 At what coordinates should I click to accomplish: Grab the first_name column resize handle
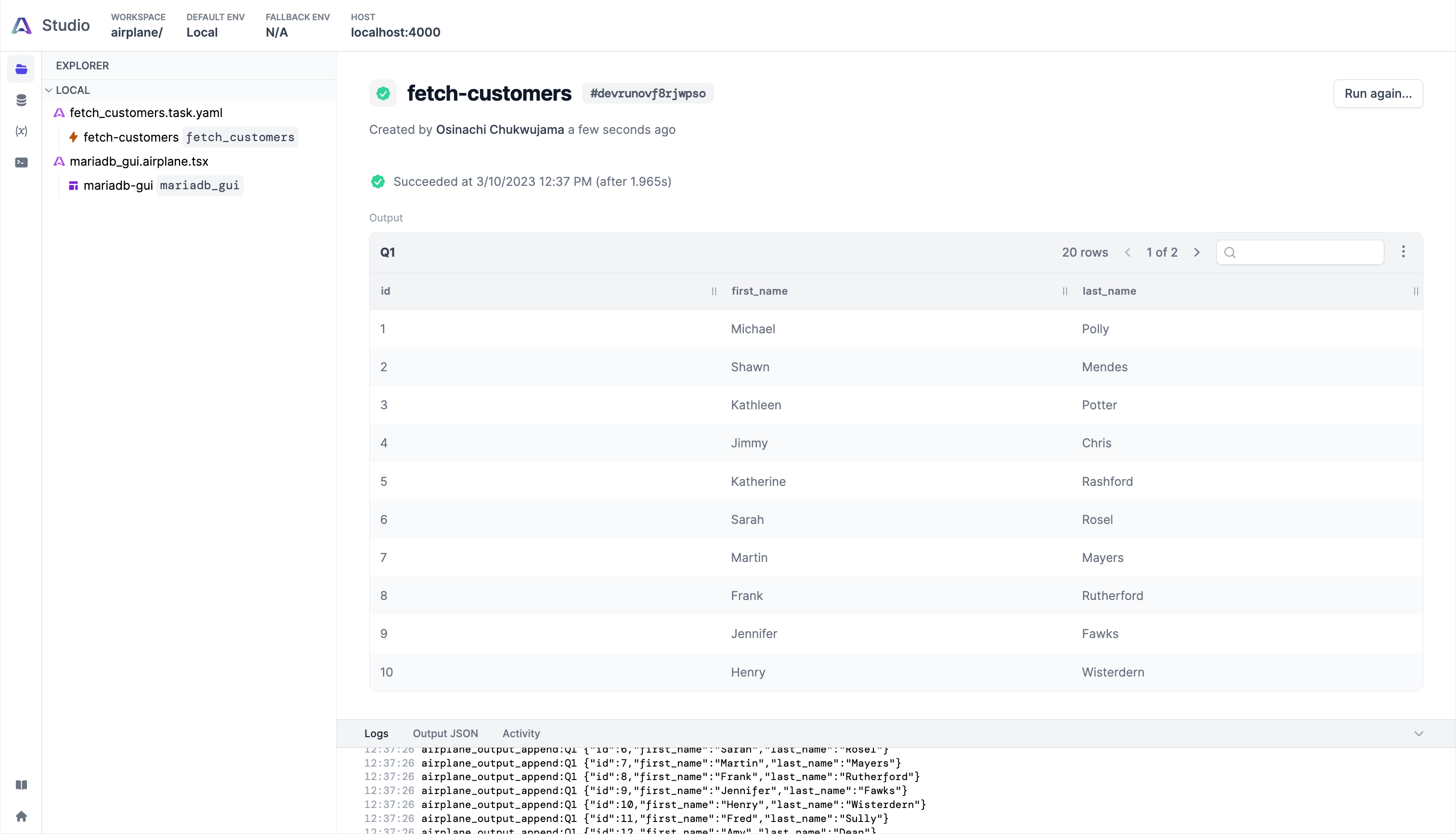(x=1066, y=291)
